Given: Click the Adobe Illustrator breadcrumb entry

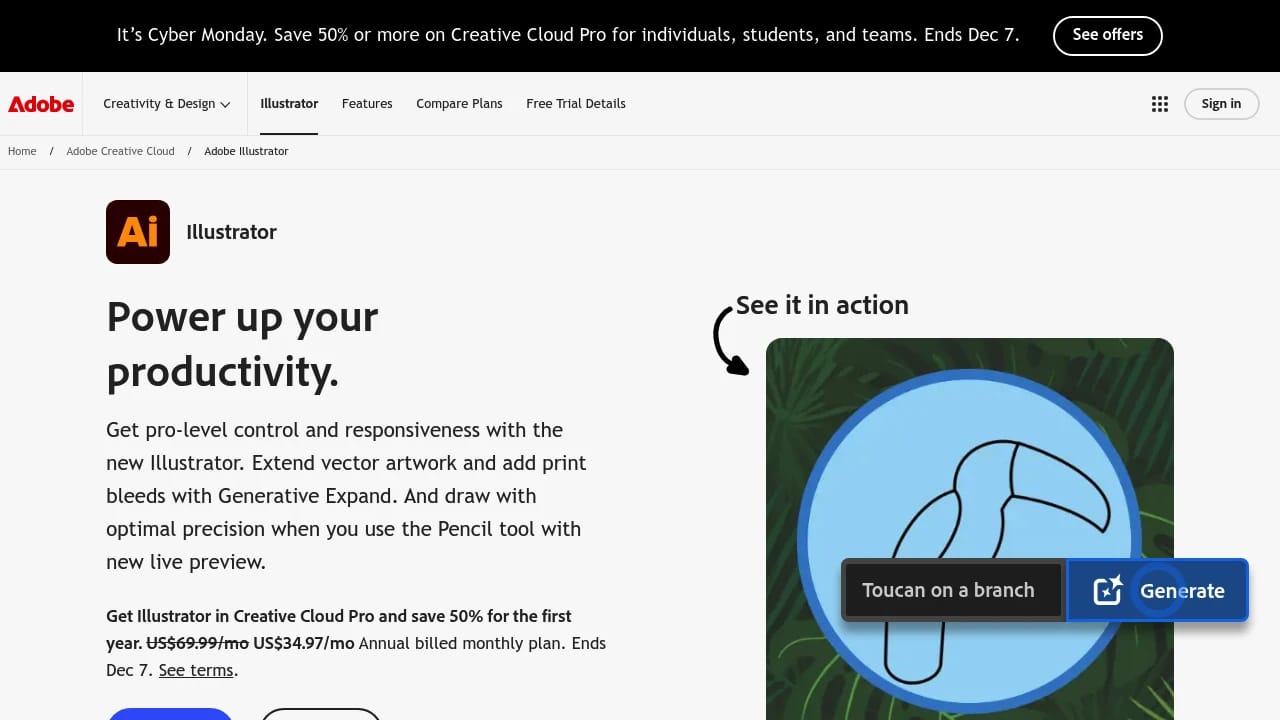Looking at the screenshot, I should coord(246,151).
